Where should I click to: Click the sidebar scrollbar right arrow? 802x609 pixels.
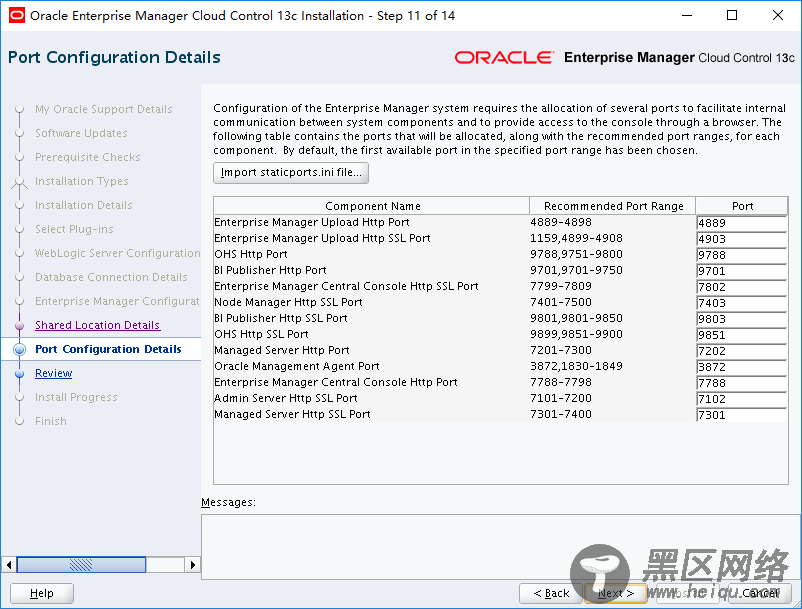point(192,565)
